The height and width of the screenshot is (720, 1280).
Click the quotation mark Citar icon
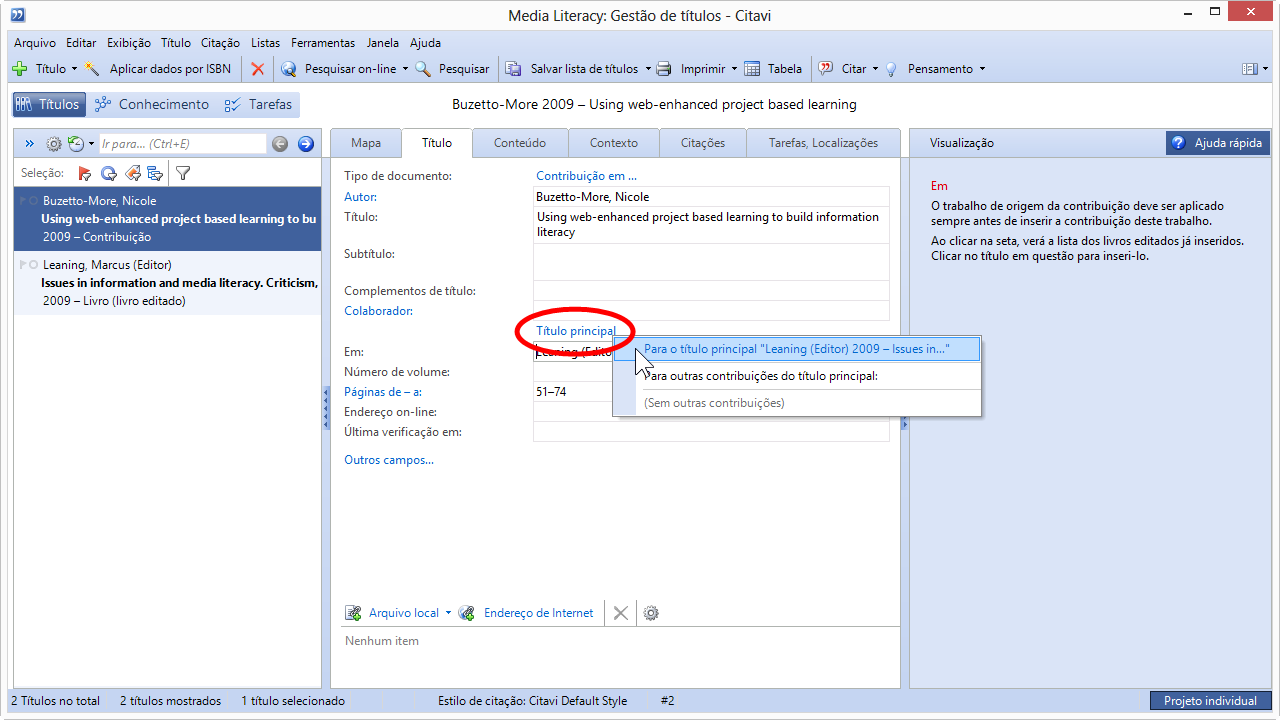pos(826,69)
